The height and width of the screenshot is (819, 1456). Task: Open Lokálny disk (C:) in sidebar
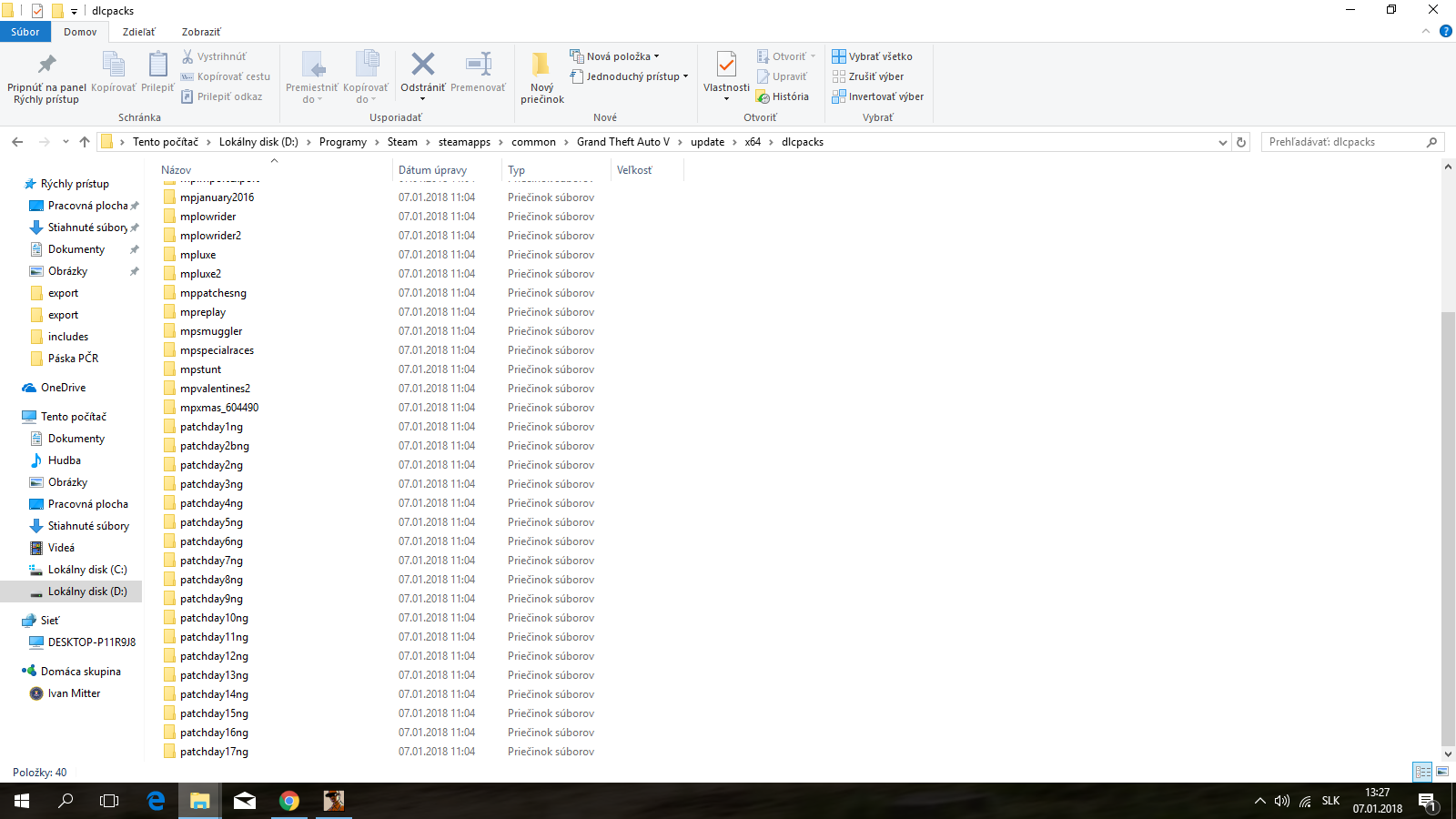(87, 570)
